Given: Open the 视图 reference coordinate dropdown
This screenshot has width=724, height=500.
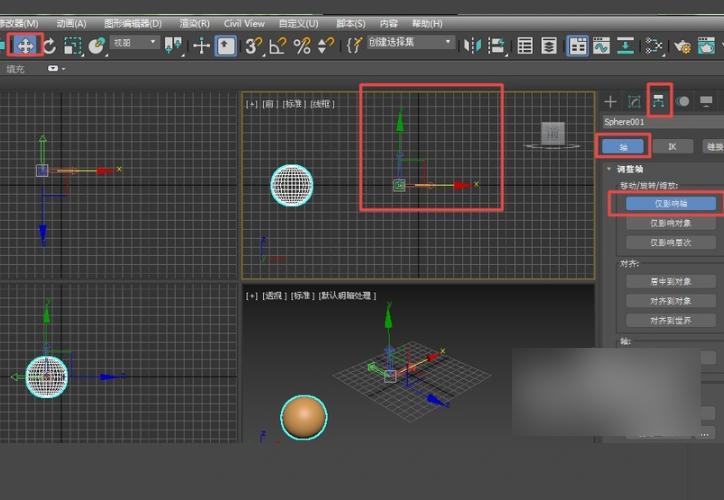Looking at the screenshot, I should (135, 43).
